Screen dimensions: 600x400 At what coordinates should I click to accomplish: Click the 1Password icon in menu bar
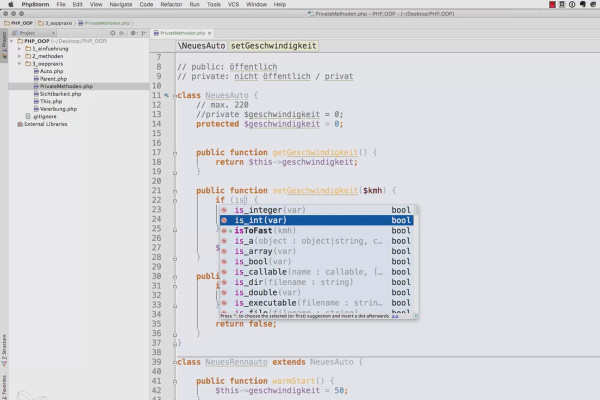pyautogui.click(x=572, y=5)
